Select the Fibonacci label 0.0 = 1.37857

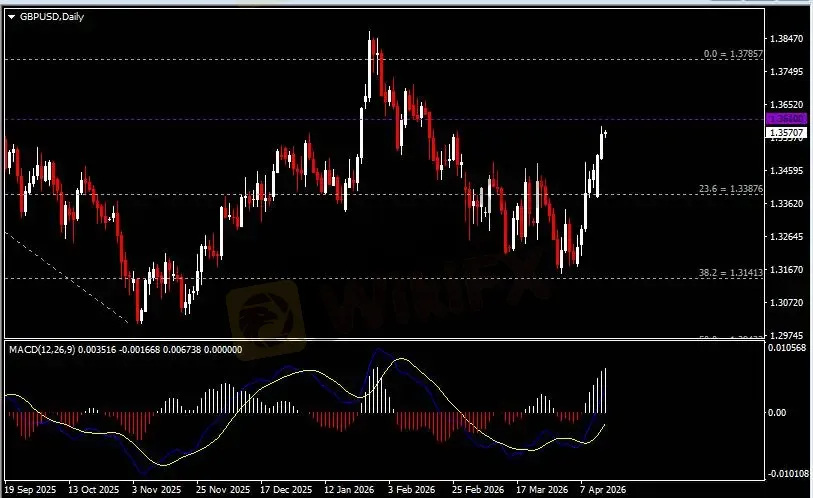coord(733,53)
